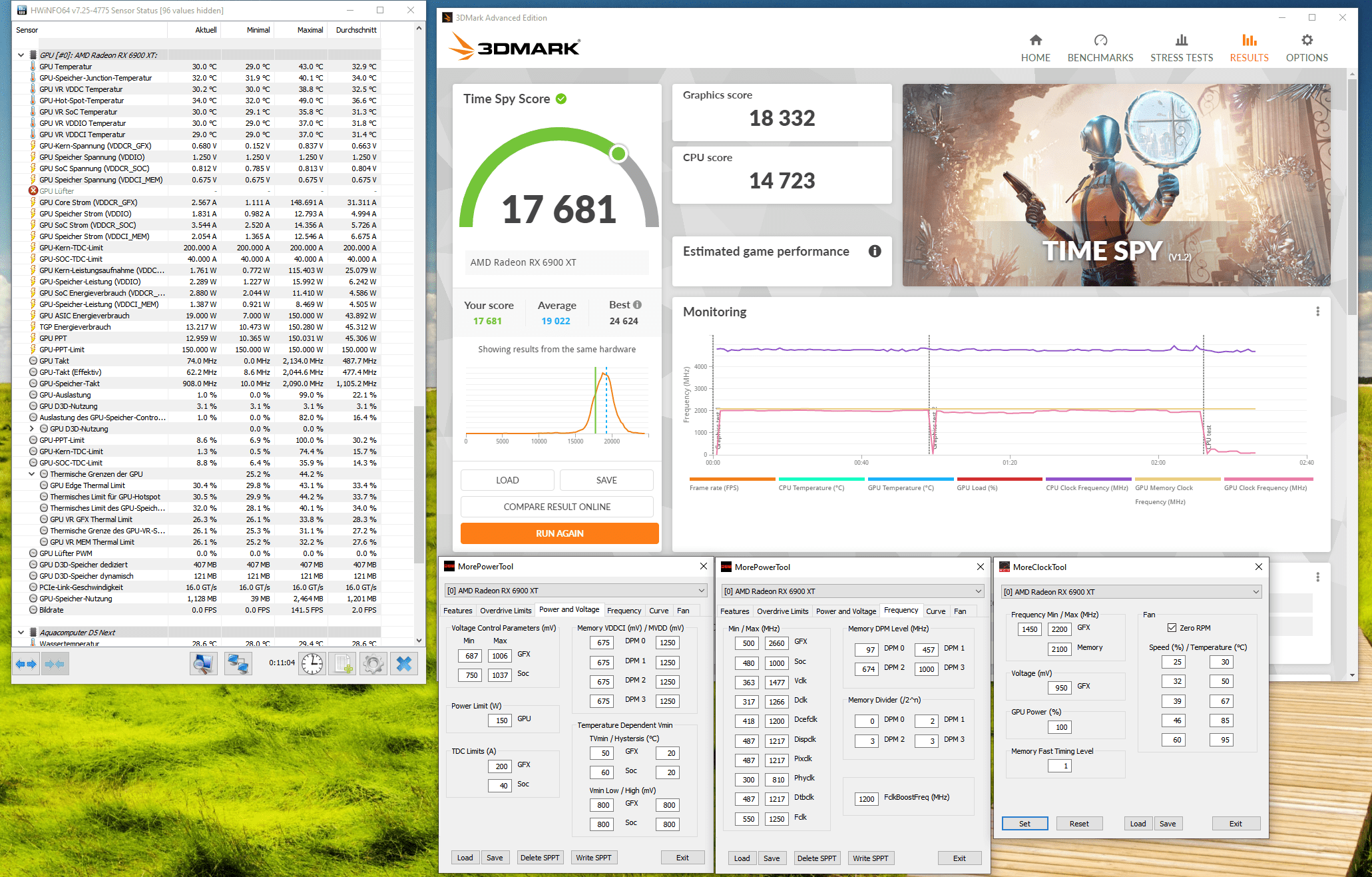Click Reset button in MoreClockTool
Image resolution: width=1372 pixels, height=877 pixels.
[1079, 824]
